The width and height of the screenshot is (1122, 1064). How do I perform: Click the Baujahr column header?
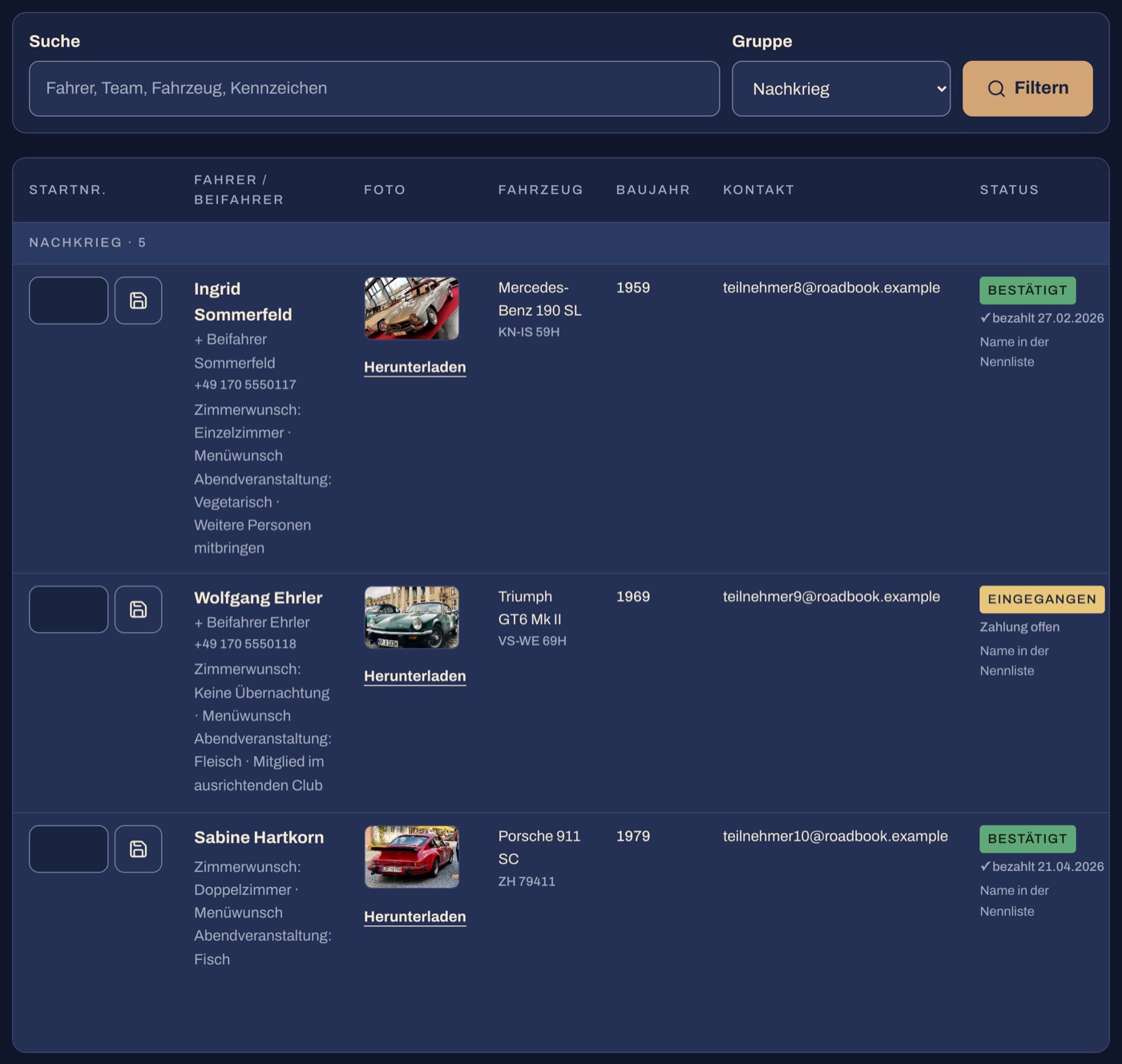click(653, 190)
